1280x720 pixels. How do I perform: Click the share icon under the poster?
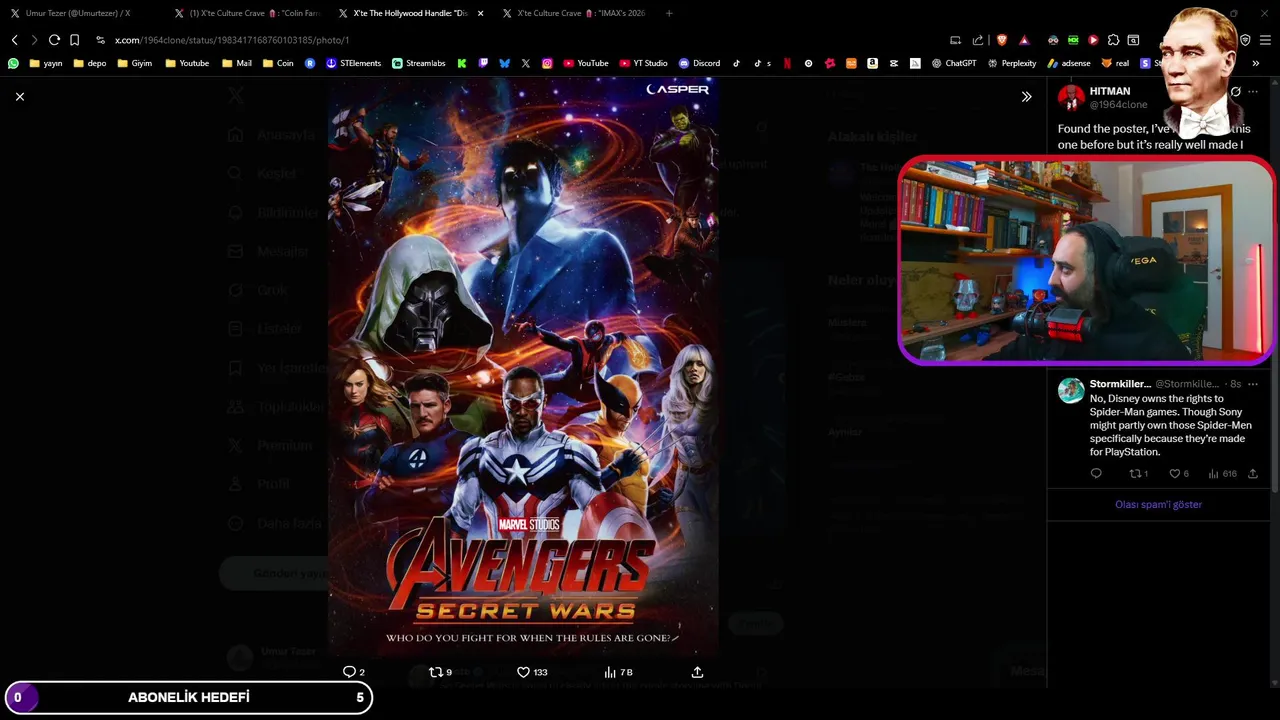(x=697, y=672)
